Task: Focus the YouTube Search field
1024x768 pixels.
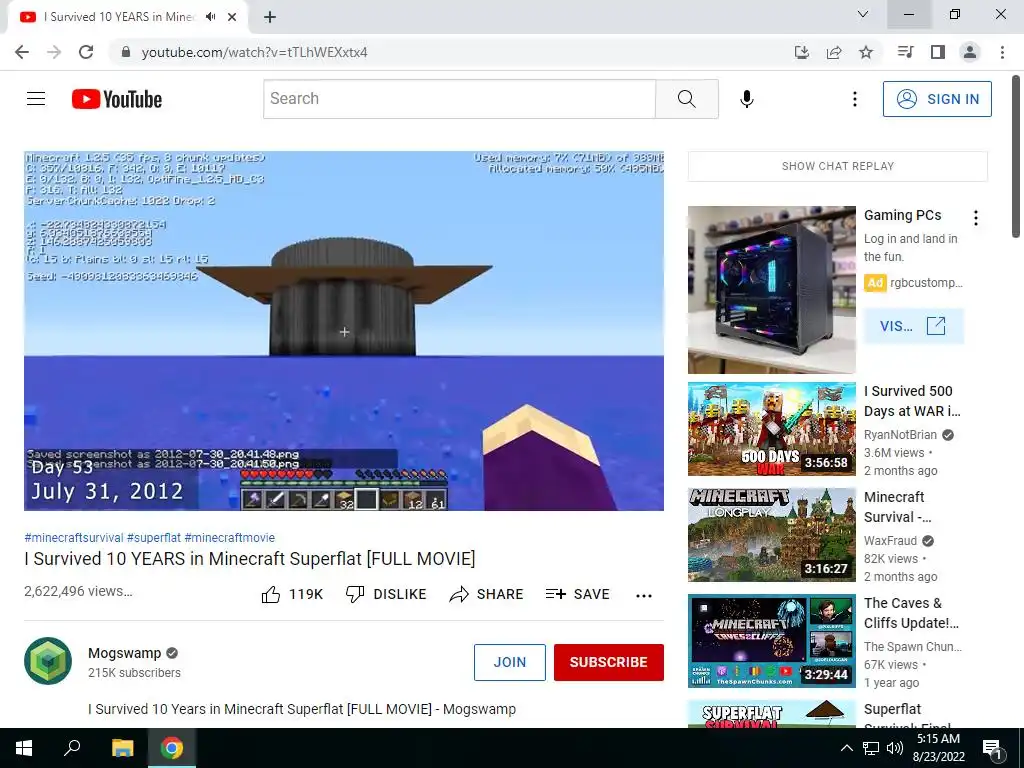Action: click(460, 99)
